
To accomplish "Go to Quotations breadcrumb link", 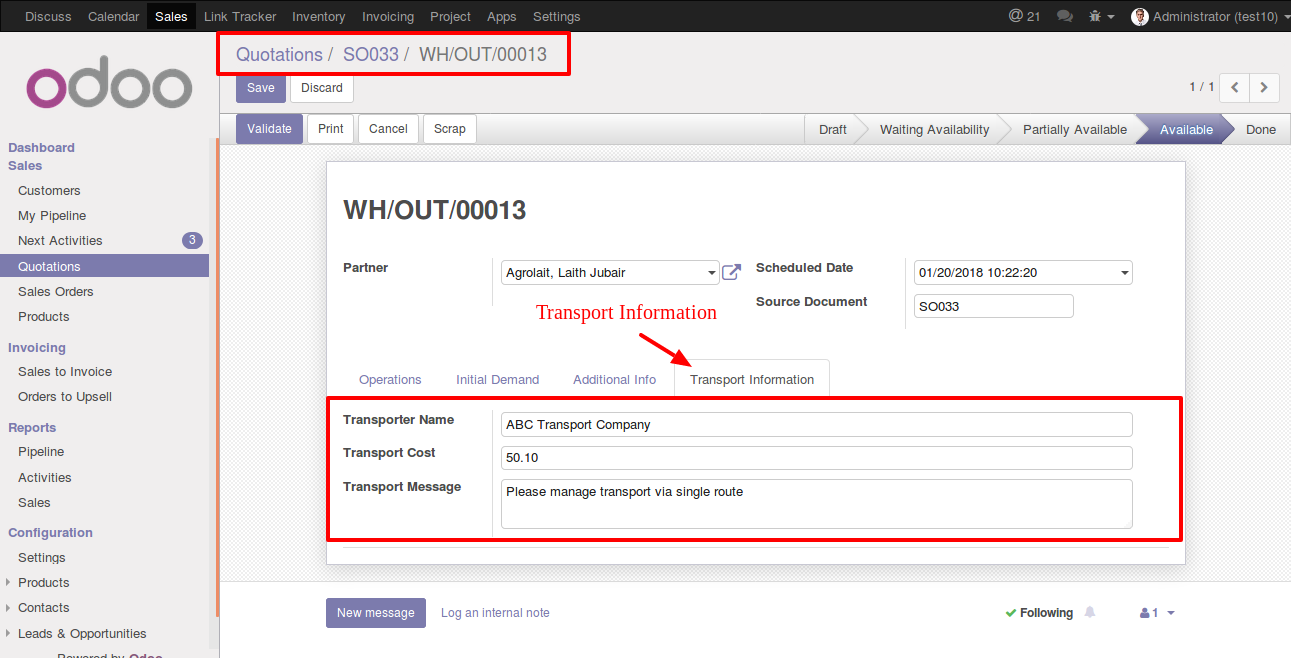I will pos(279,54).
